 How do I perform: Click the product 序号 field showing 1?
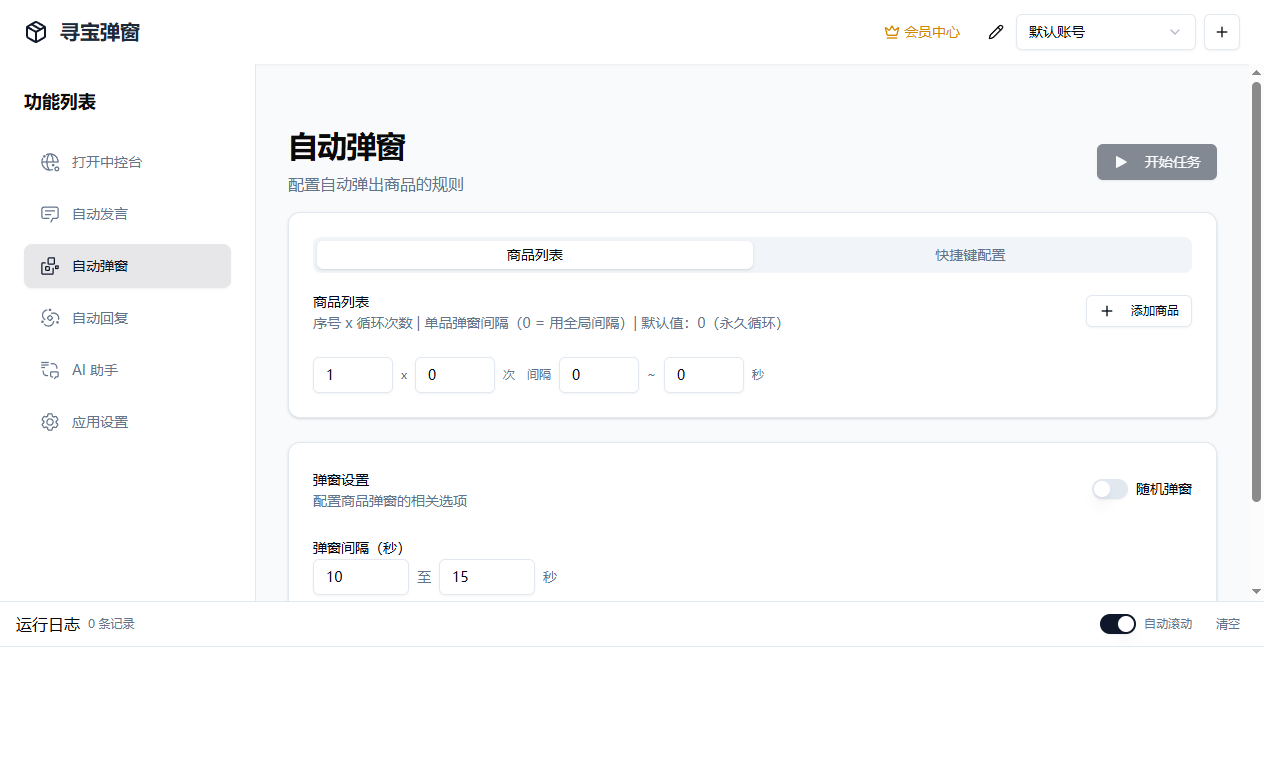pyautogui.click(x=353, y=375)
